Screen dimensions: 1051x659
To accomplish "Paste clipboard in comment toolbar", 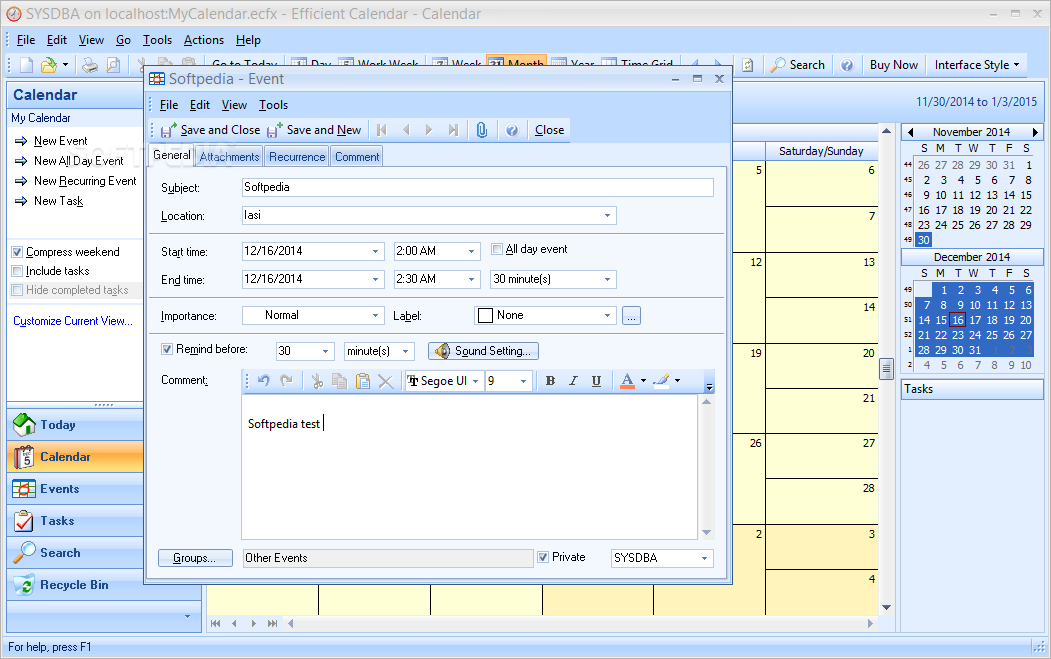I will [363, 381].
